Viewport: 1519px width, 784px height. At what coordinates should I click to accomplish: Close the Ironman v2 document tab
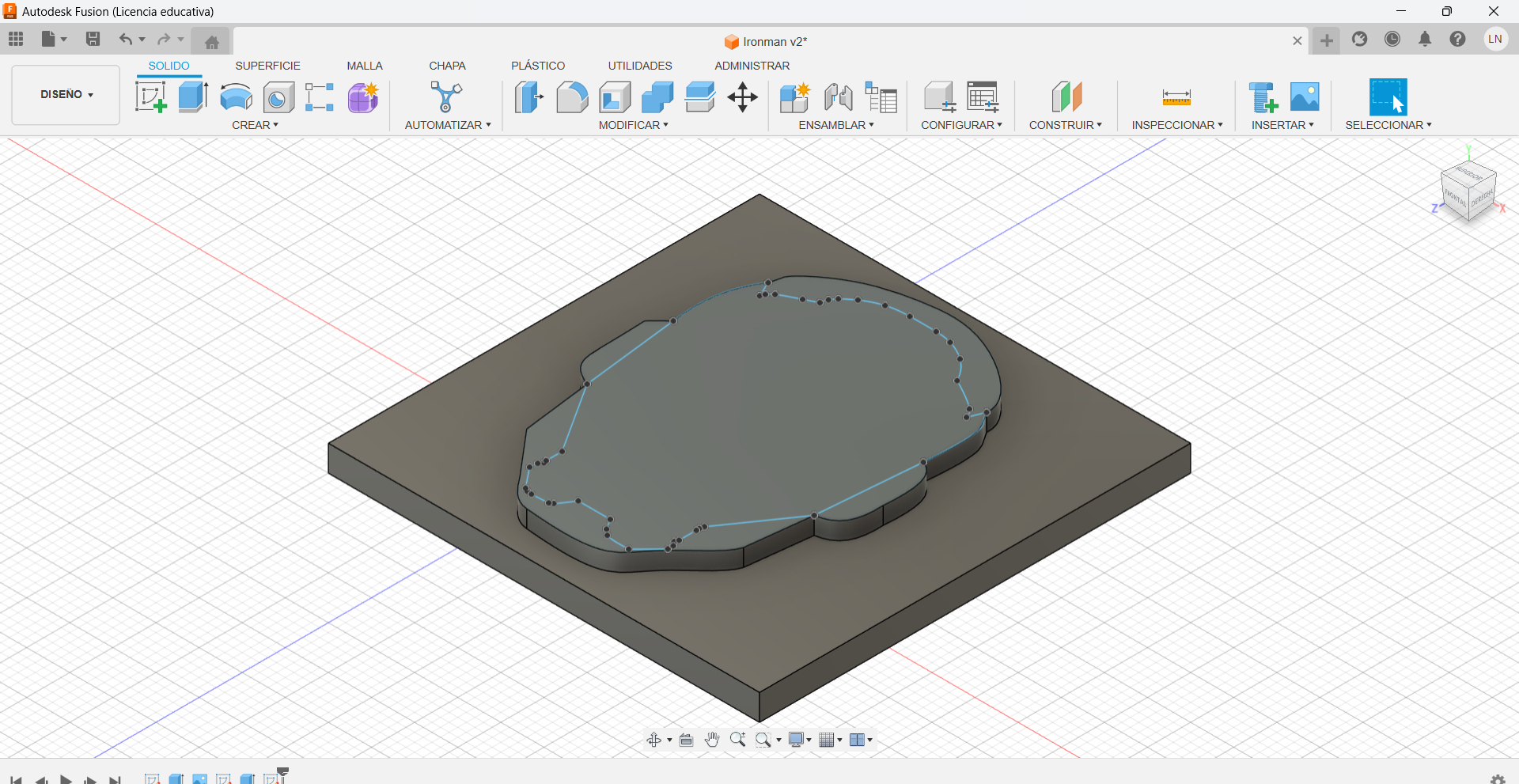point(1297,41)
